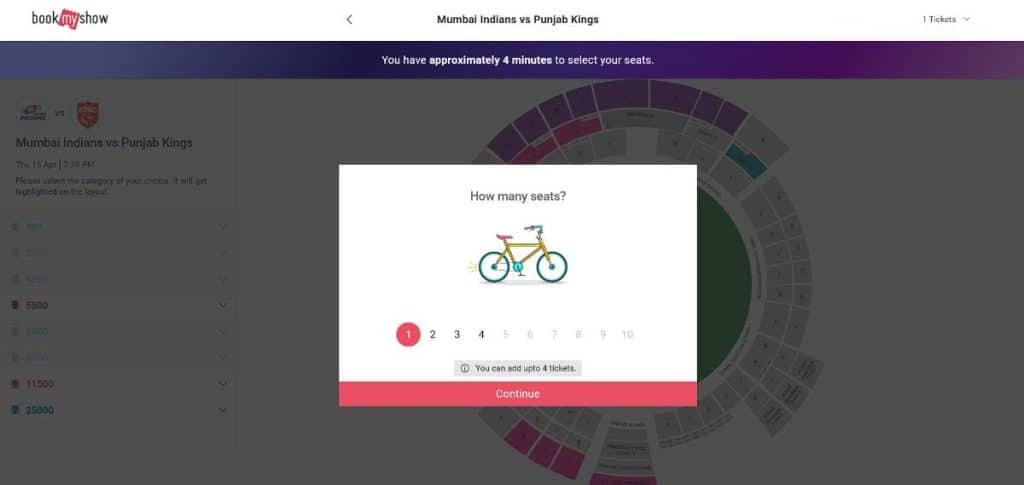The image size is (1024, 485).
Task: Click the seat icon beside 25000 category
Action: 16,410
